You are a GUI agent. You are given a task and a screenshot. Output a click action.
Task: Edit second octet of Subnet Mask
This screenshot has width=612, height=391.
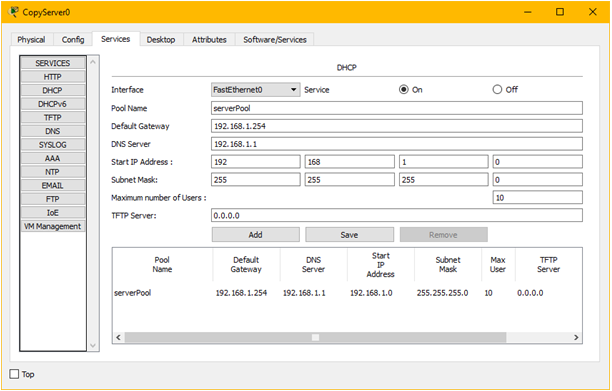pyautogui.click(x=350, y=180)
